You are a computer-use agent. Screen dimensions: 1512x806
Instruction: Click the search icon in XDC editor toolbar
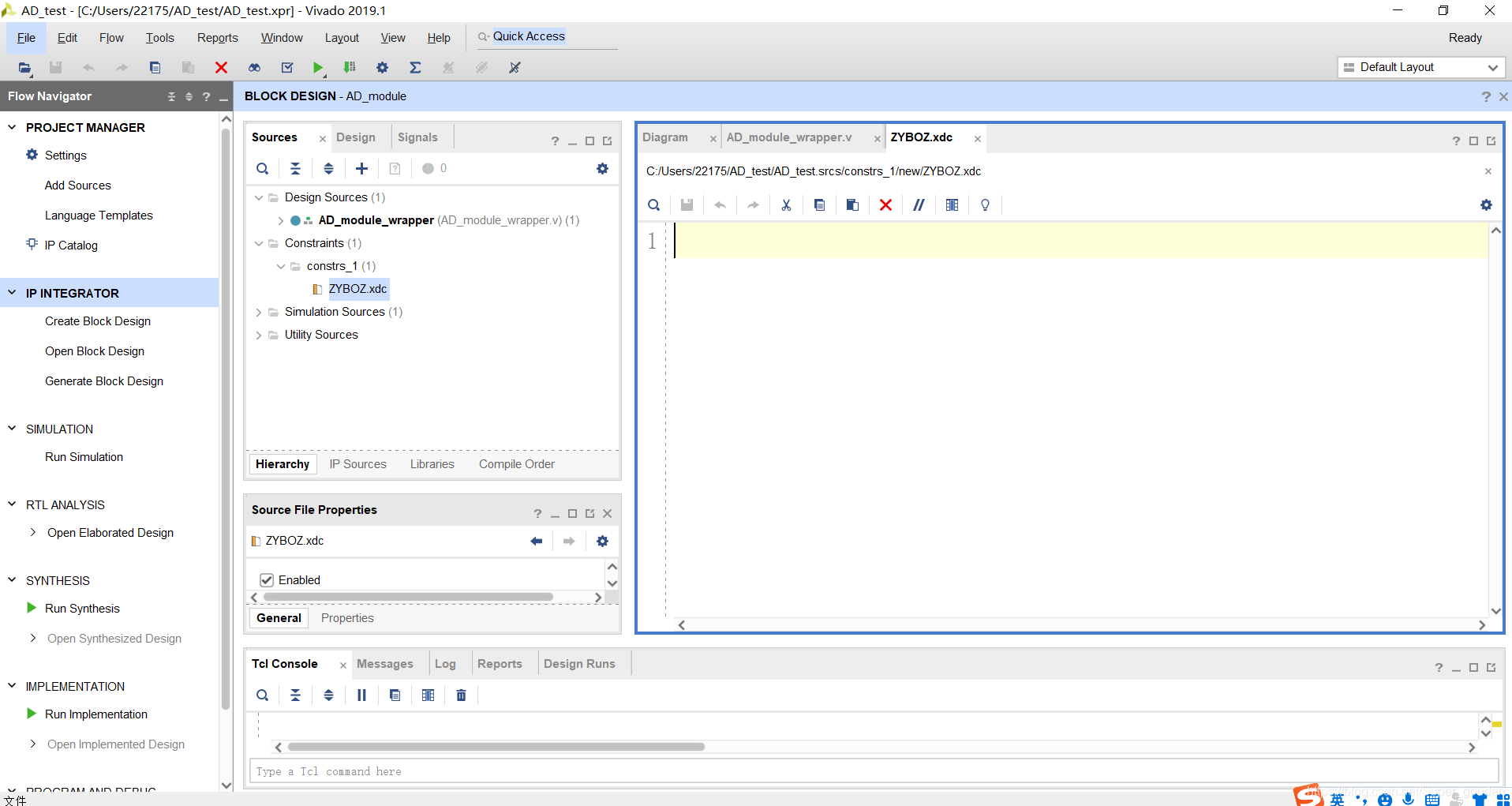click(653, 205)
